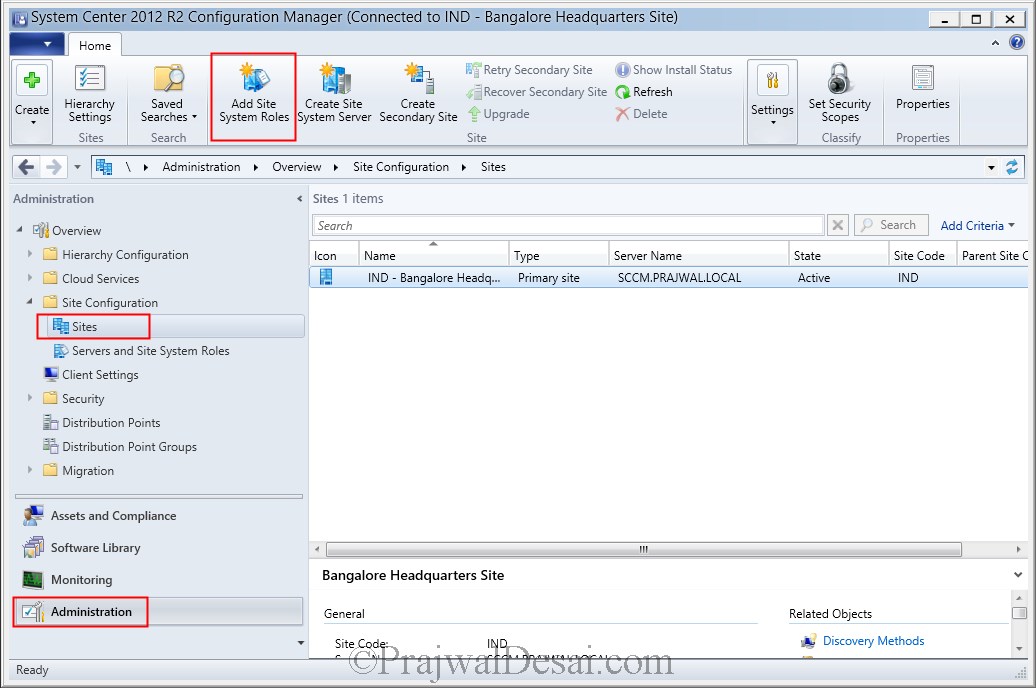Select the Home ribbon tab
1036x688 pixels.
(x=95, y=46)
